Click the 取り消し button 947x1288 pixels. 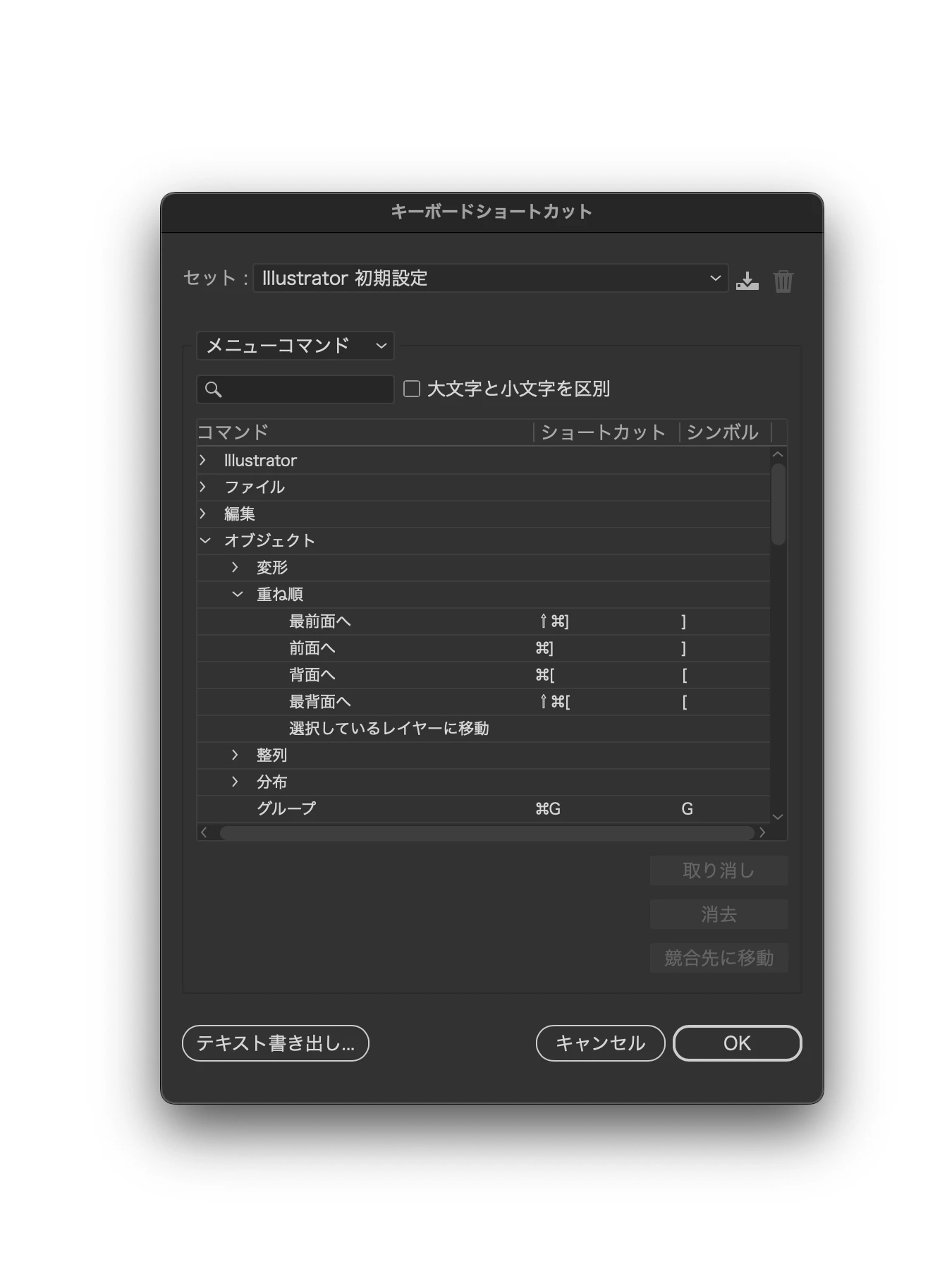click(719, 870)
